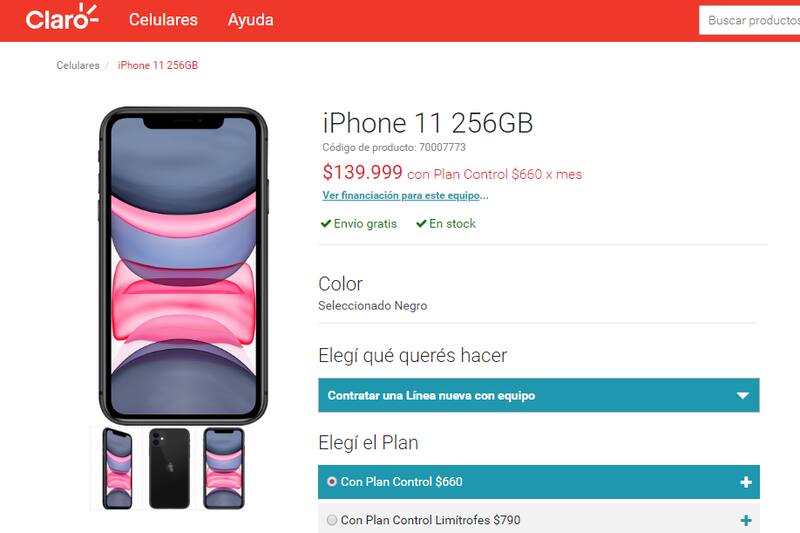Click the iPhone 11 256GB breadcrumb
800x533 pixels.
coord(158,65)
